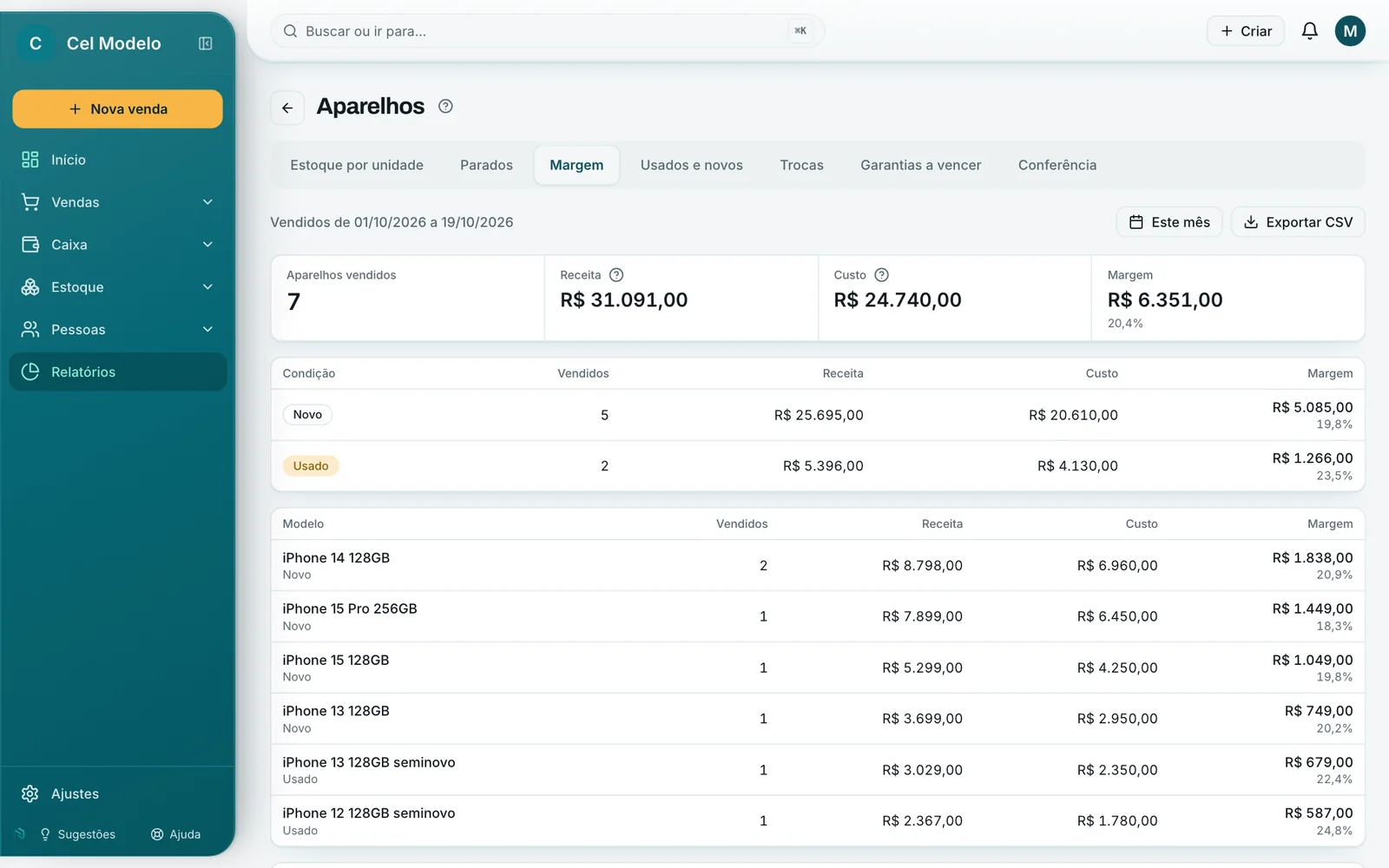Click the Caixa wallet icon
Screen dimensions: 1389x868
(30, 245)
